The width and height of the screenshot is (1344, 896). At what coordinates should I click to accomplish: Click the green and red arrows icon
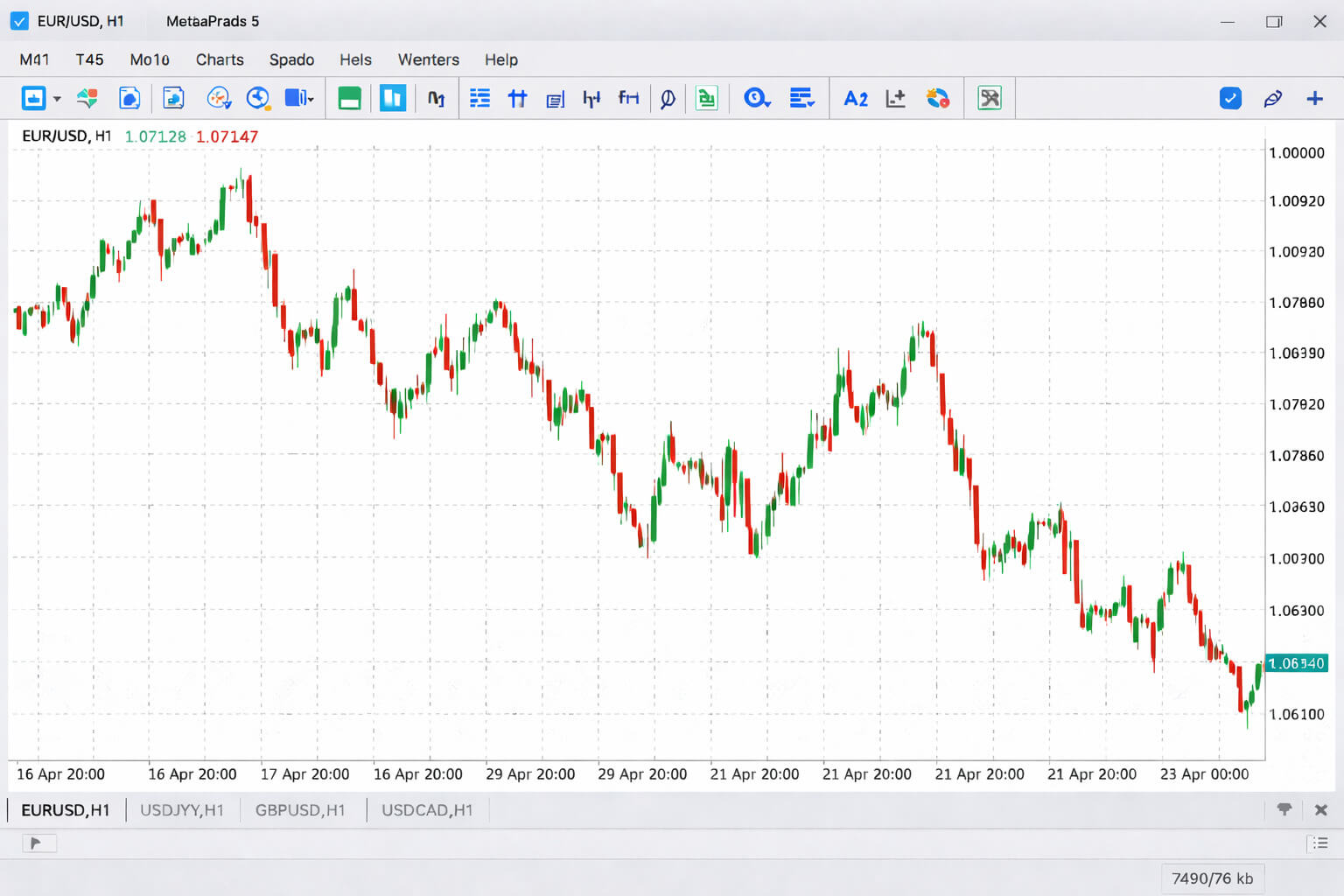pos(87,98)
